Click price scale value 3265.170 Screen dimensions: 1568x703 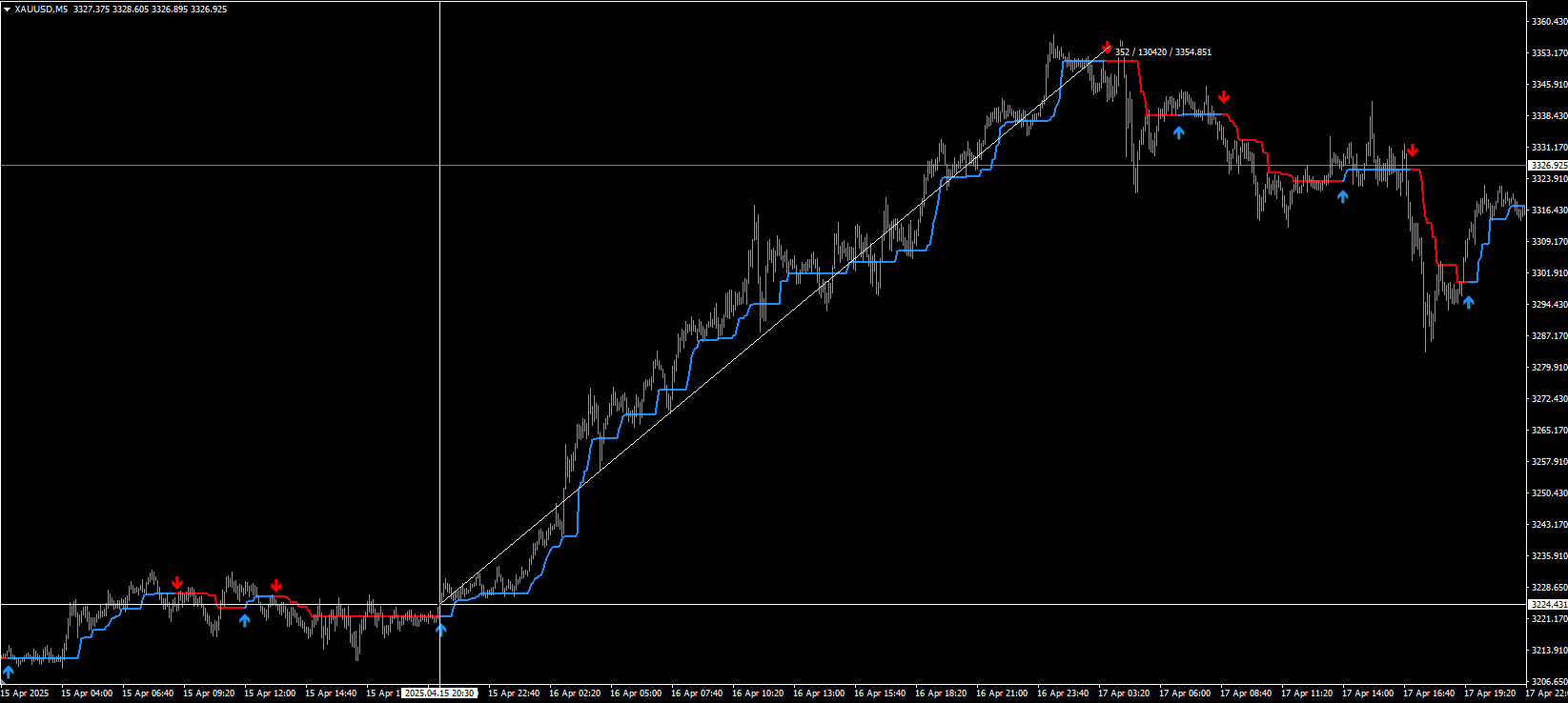1549,431
